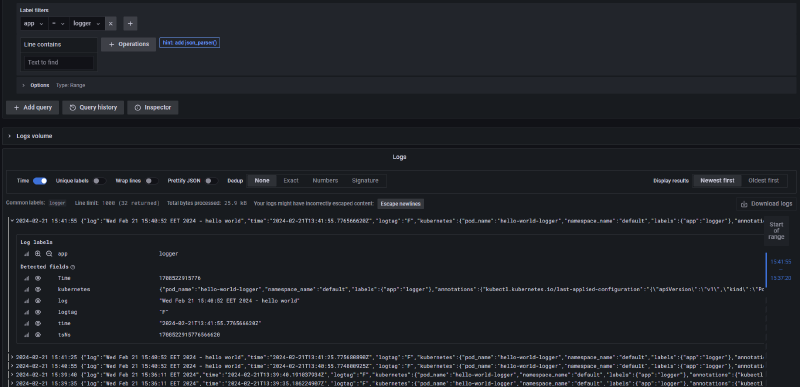Open the equals operator dropdown
800x387 pixels.
pos(58,23)
